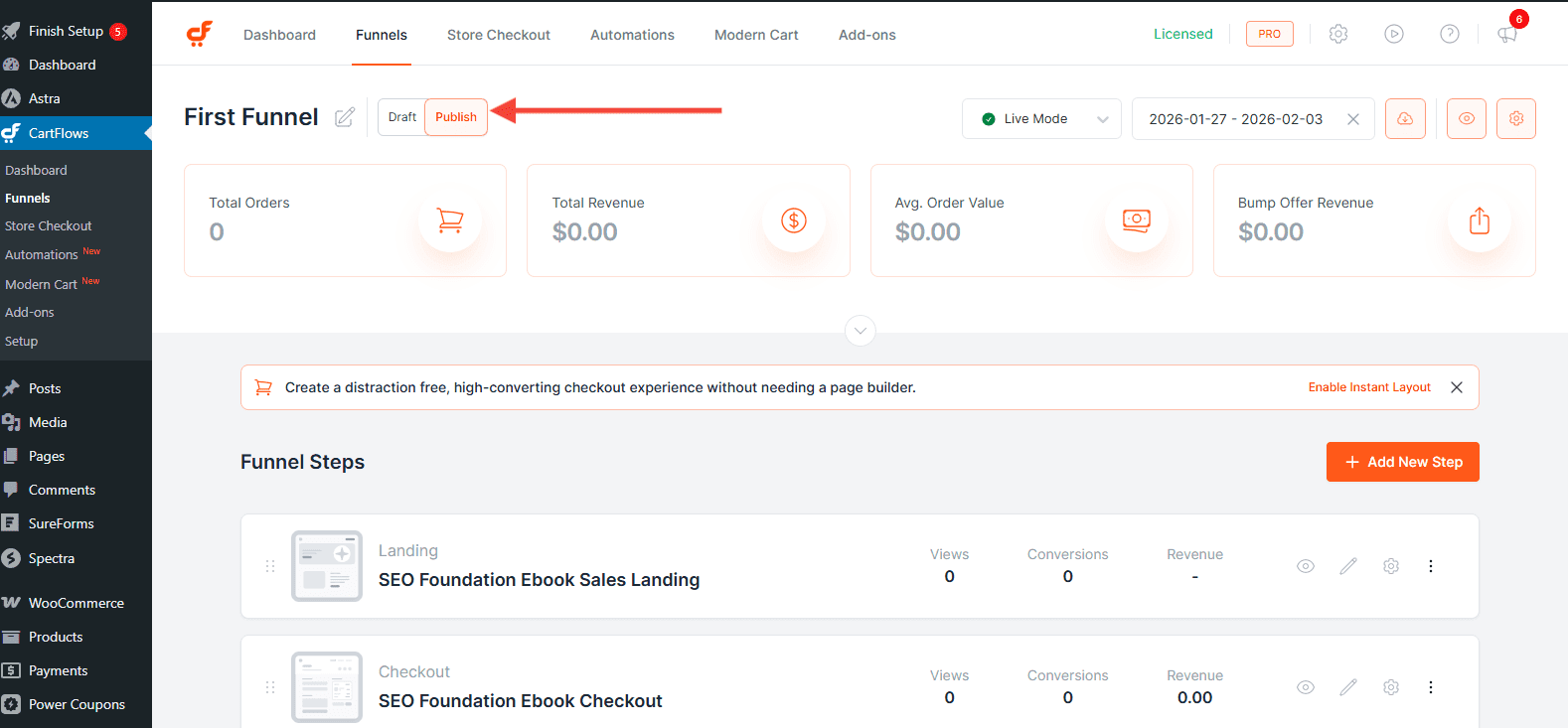Image resolution: width=1568 pixels, height=728 pixels.
Task: Open Power Coupons in the WordPress sidebar
Action: [x=76, y=704]
